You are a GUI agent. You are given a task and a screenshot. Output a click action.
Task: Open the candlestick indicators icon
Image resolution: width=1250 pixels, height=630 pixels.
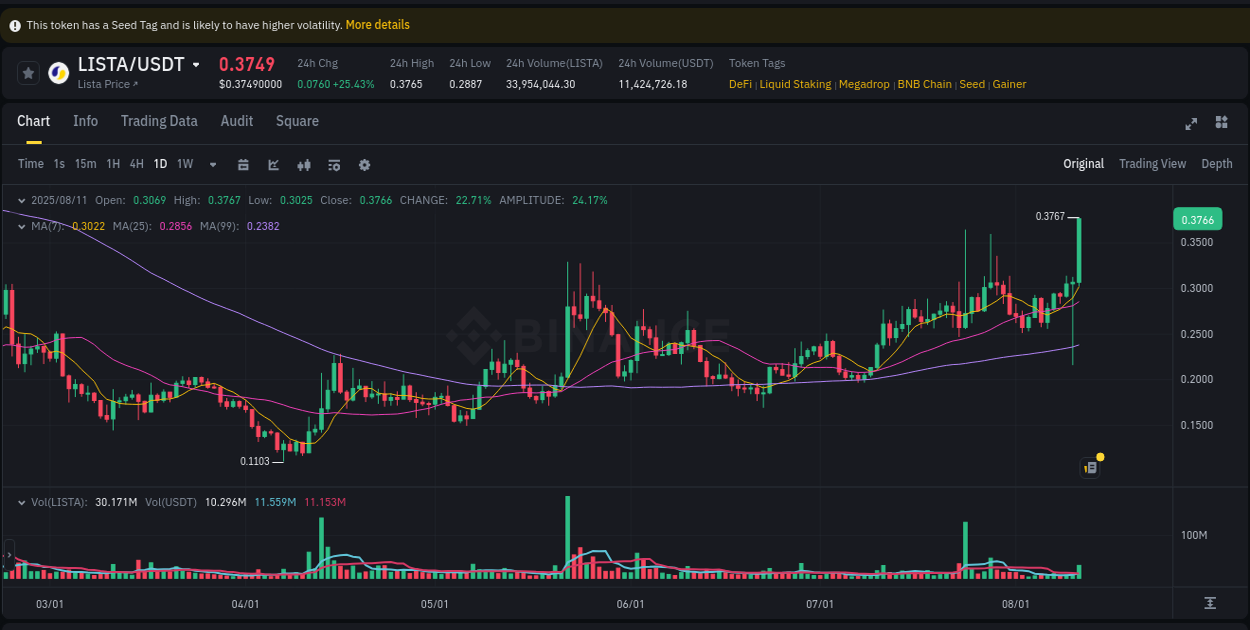304,163
